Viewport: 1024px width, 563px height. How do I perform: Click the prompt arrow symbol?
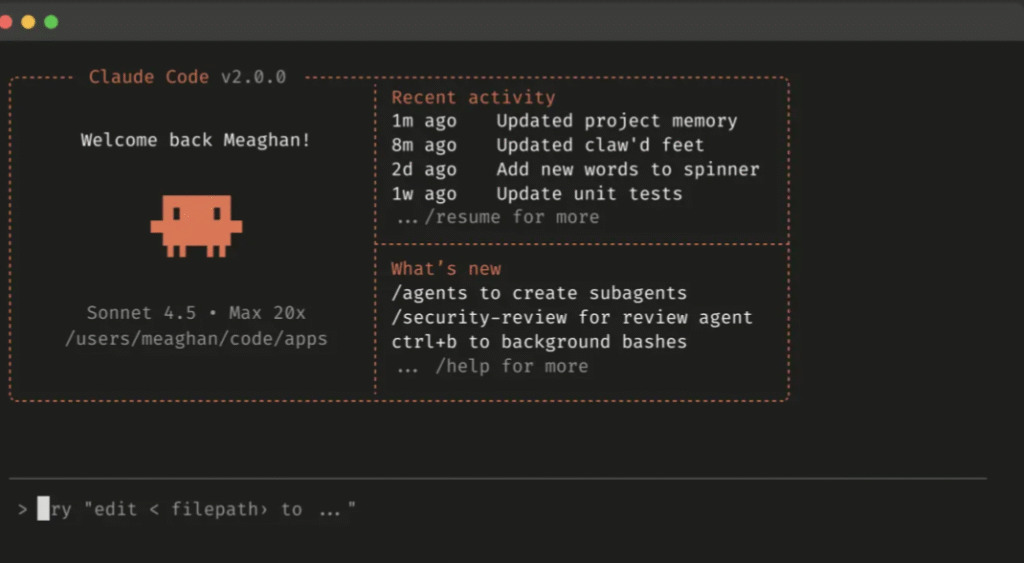pos(22,510)
